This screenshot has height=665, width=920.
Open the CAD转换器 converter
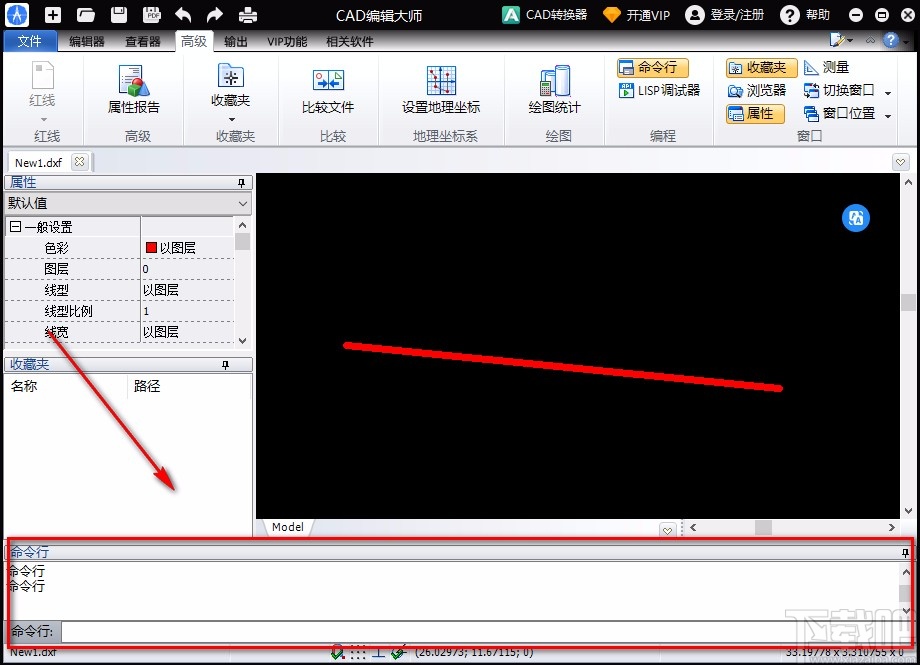(x=543, y=14)
